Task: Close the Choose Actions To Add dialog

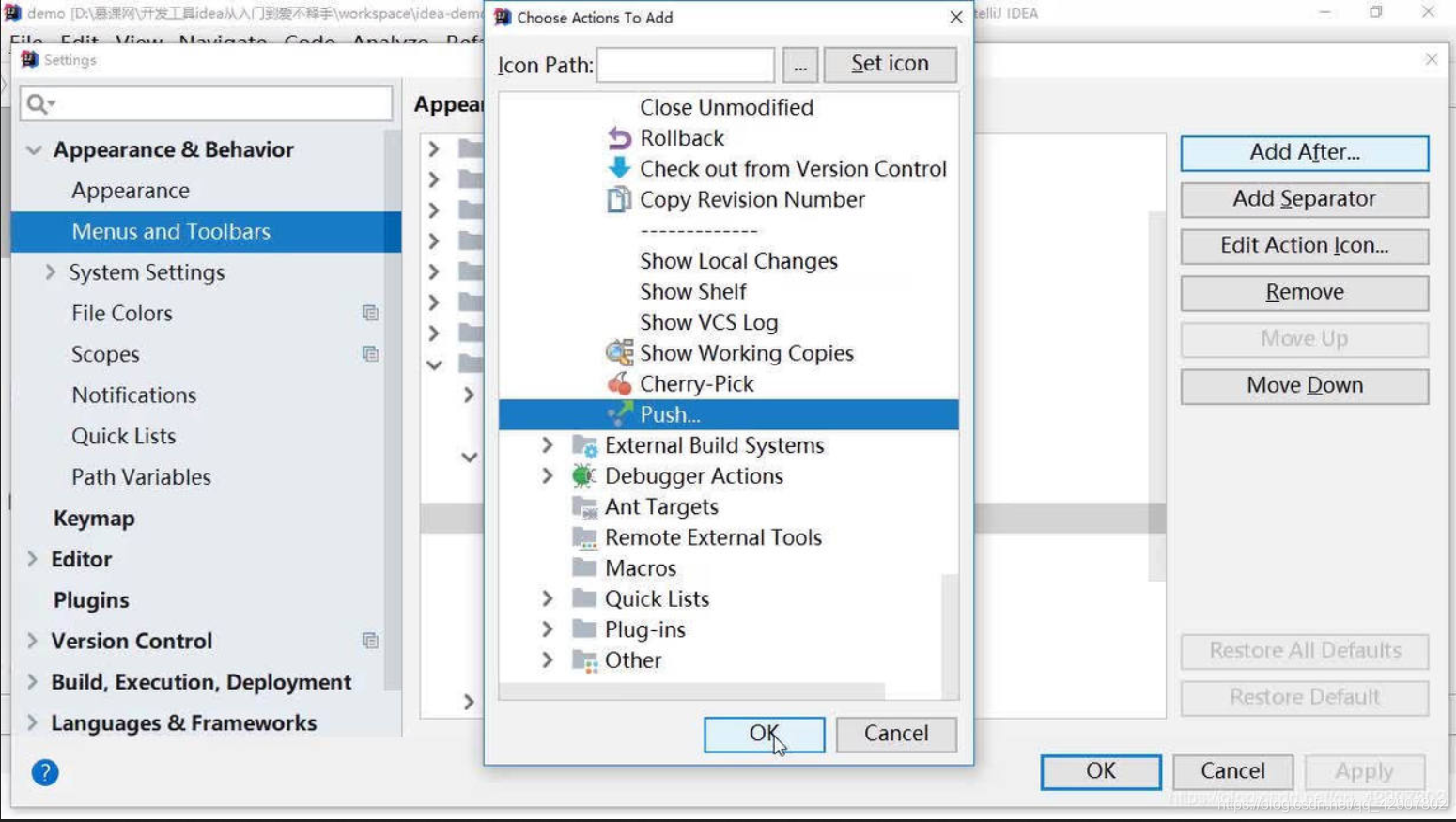Action: point(956,17)
